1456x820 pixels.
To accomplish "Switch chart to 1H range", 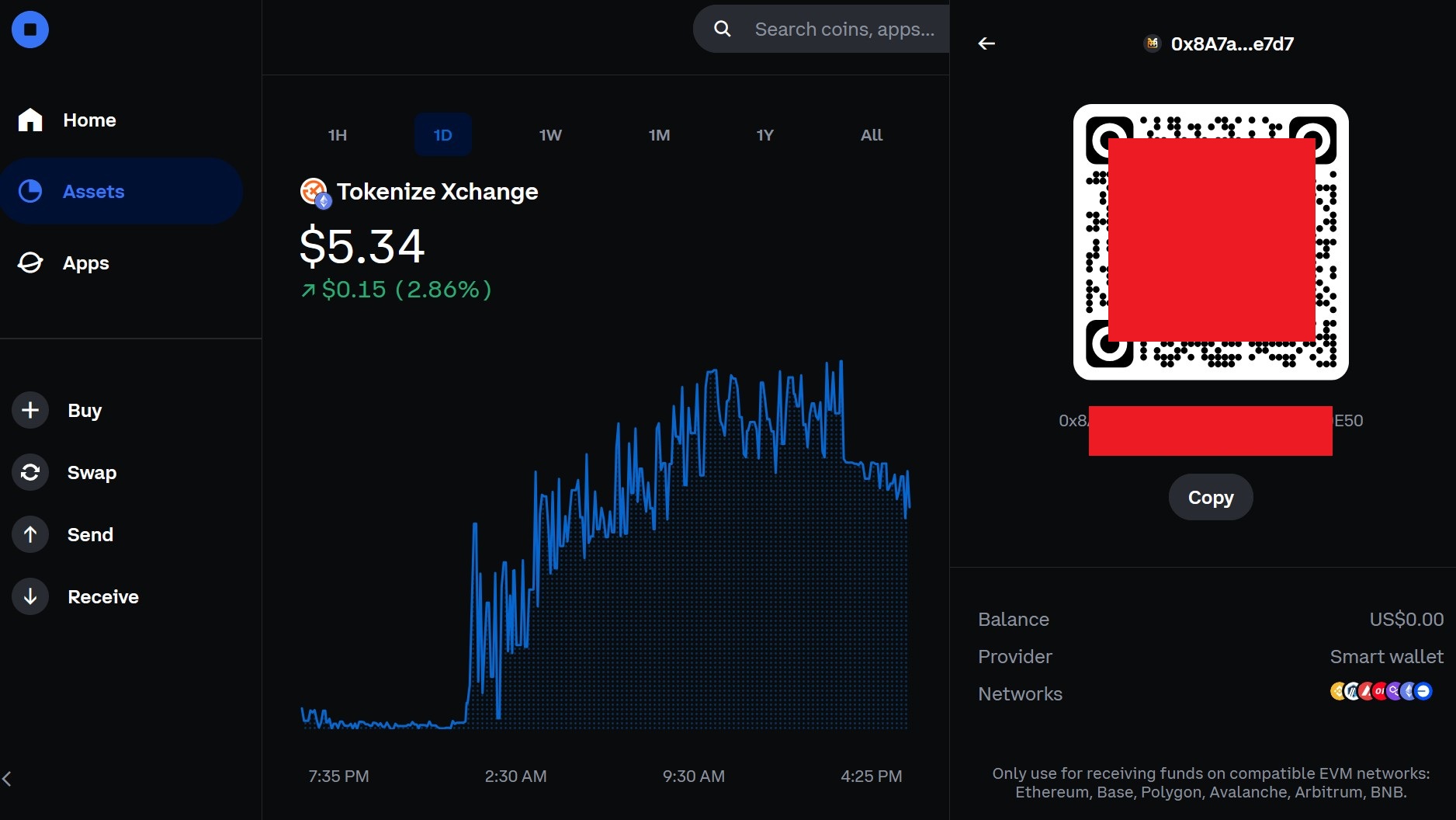I will point(338,135).
